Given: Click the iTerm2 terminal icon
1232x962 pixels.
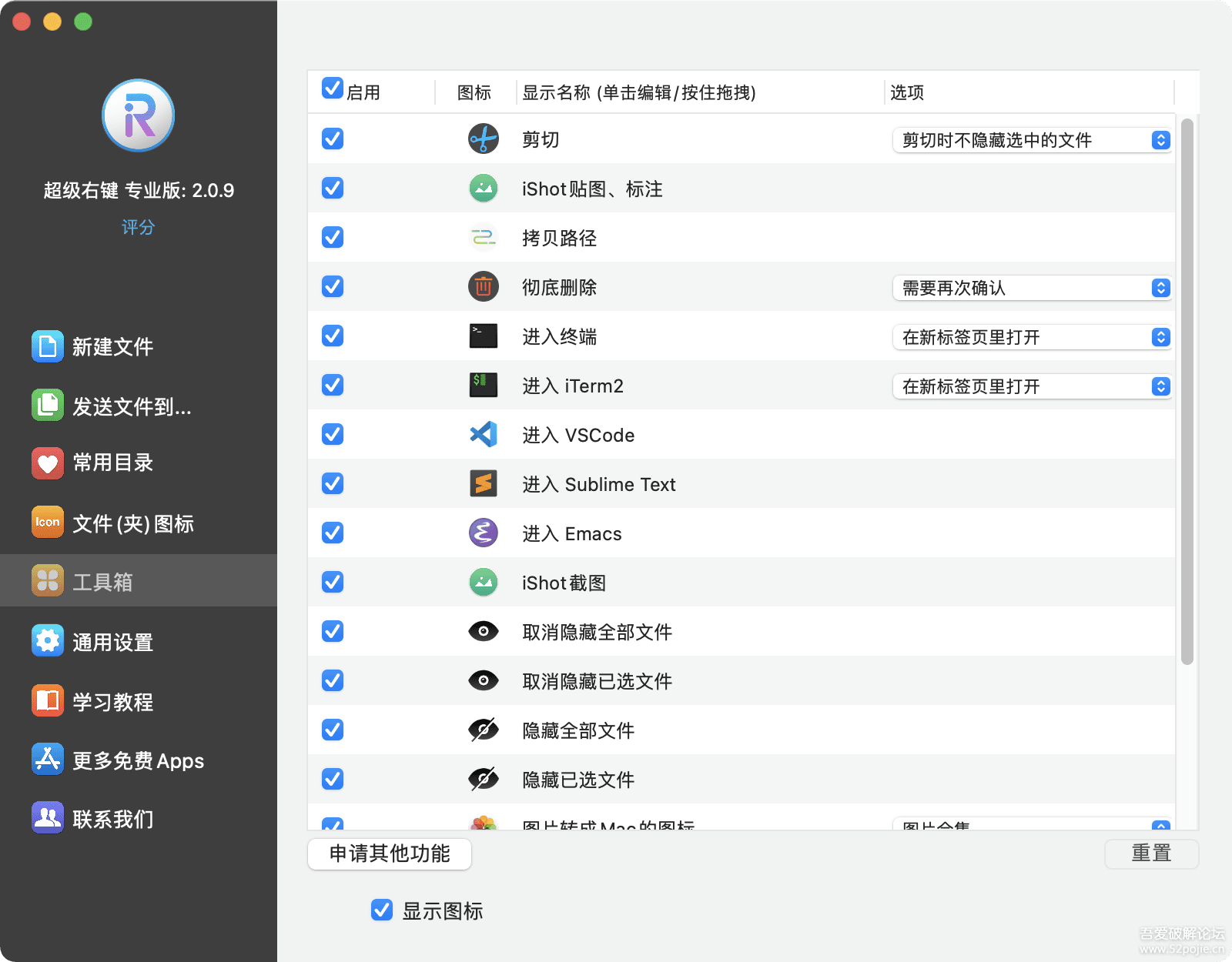Looking at the screenshot, I should pyautogui.click(x=483, y=386).
